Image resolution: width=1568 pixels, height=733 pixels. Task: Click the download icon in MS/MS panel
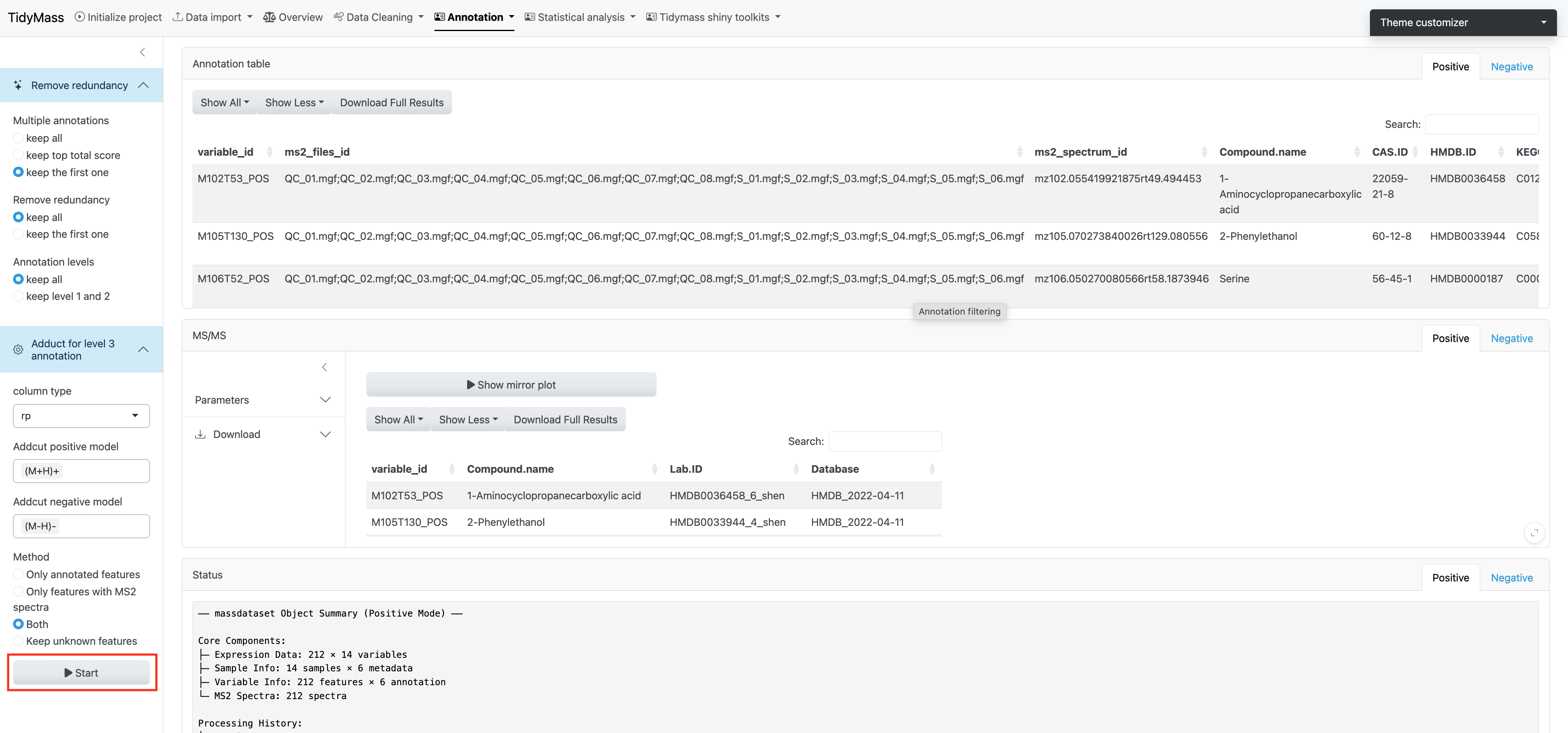click(x=200, y=434)
